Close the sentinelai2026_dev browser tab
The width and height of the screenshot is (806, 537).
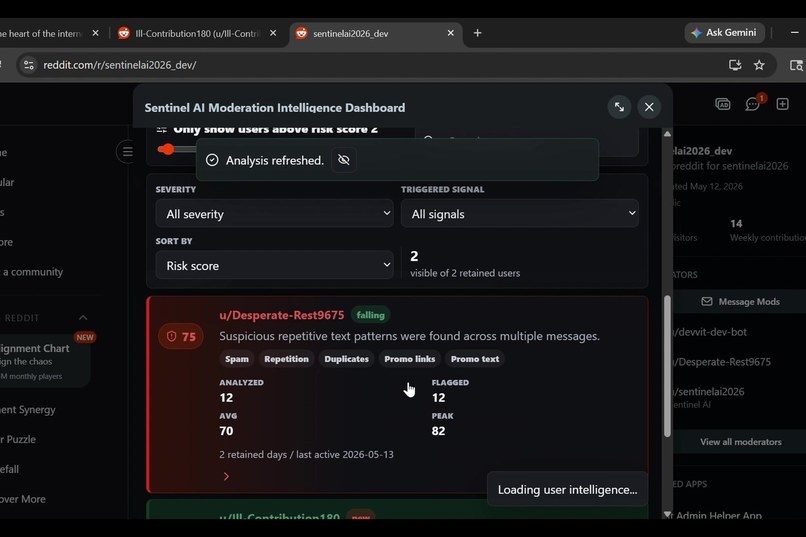[x=451, y=33]
